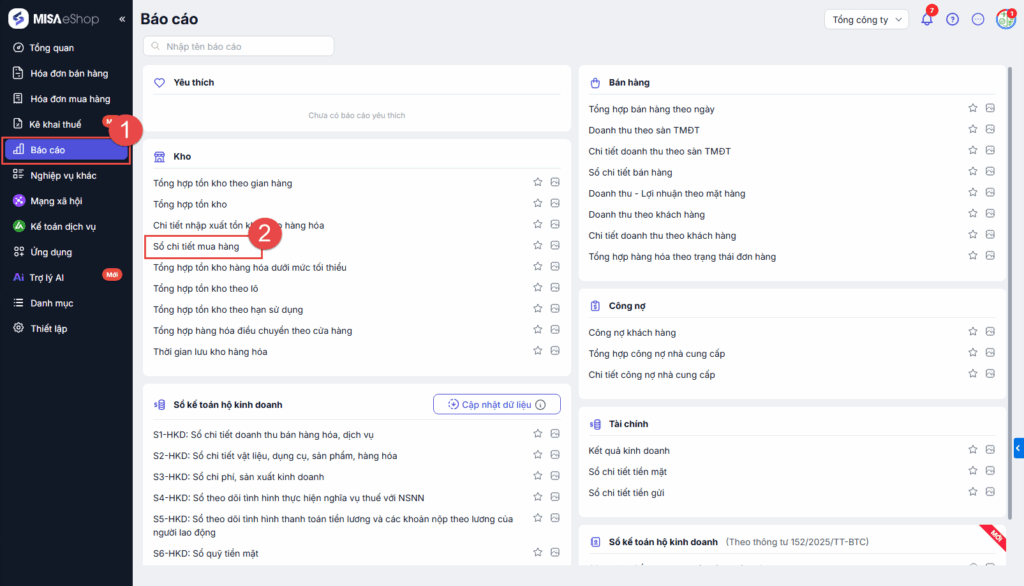Screen dimensions: 1024x586
Task: Expand the blue side panel arrow tab
Action: click(x=1018, y=448)
